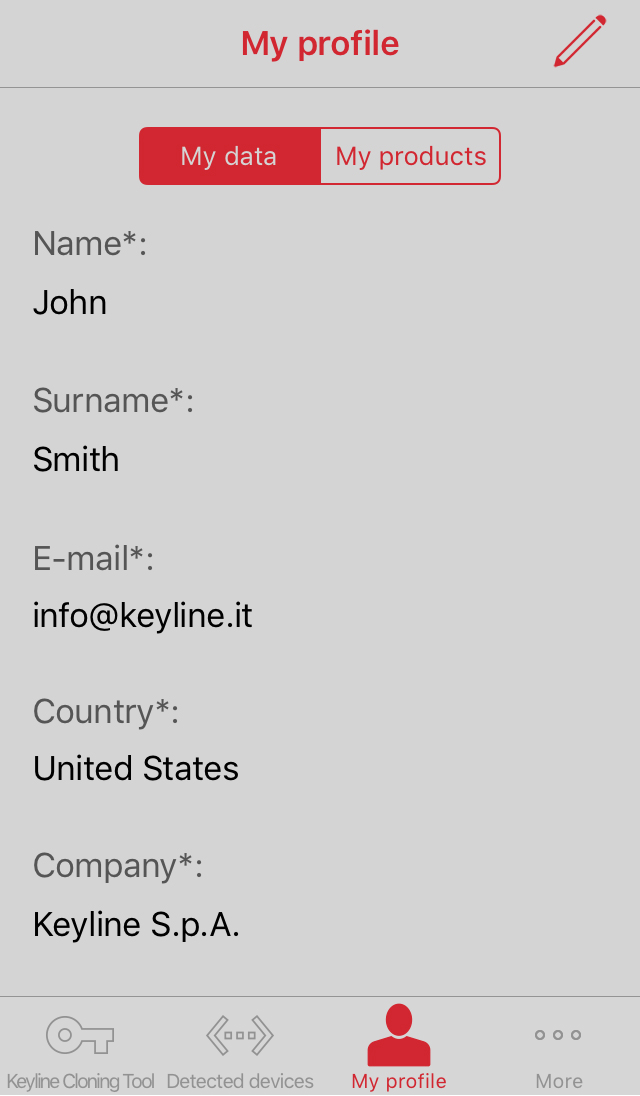Tap the Name* field label

point(90,243)
